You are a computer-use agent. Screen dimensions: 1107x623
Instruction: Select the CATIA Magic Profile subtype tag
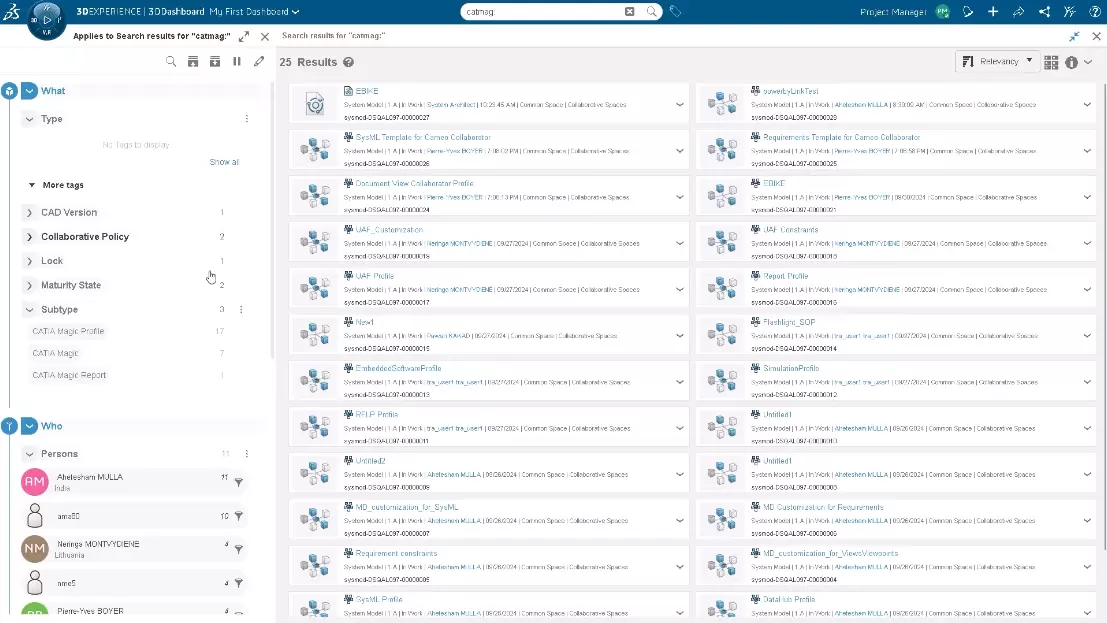click(68, 331)
